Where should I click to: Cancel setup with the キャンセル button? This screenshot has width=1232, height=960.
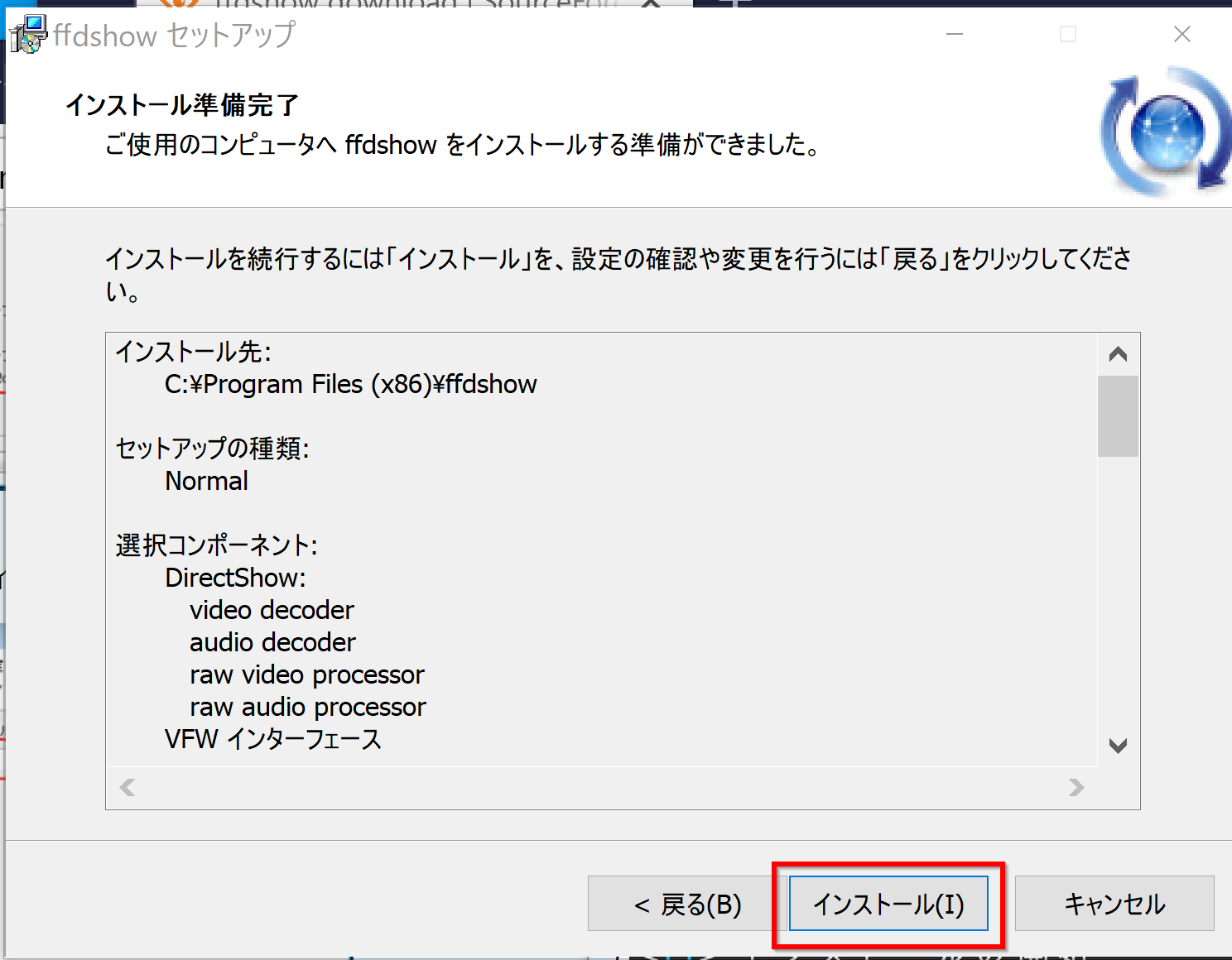pyautogui.click(x=1114, y=904)
